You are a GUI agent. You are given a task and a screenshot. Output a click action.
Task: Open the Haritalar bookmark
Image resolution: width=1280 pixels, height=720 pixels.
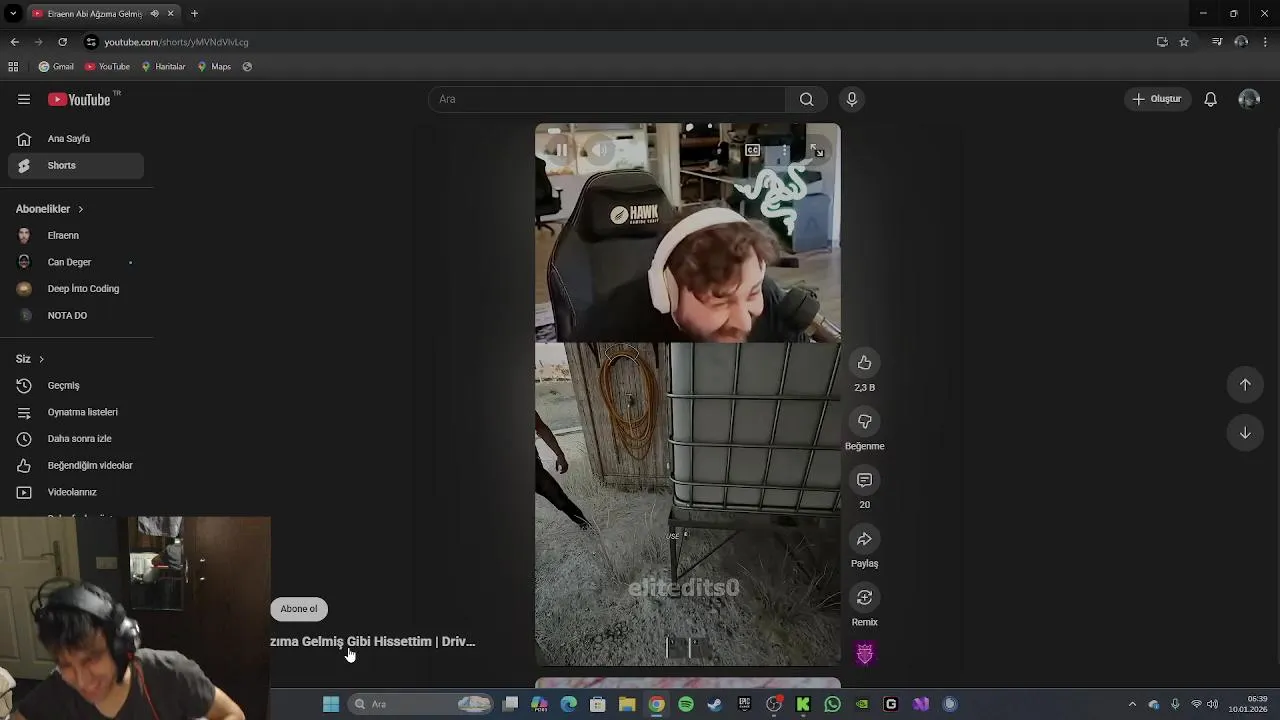tap(163, 67)
